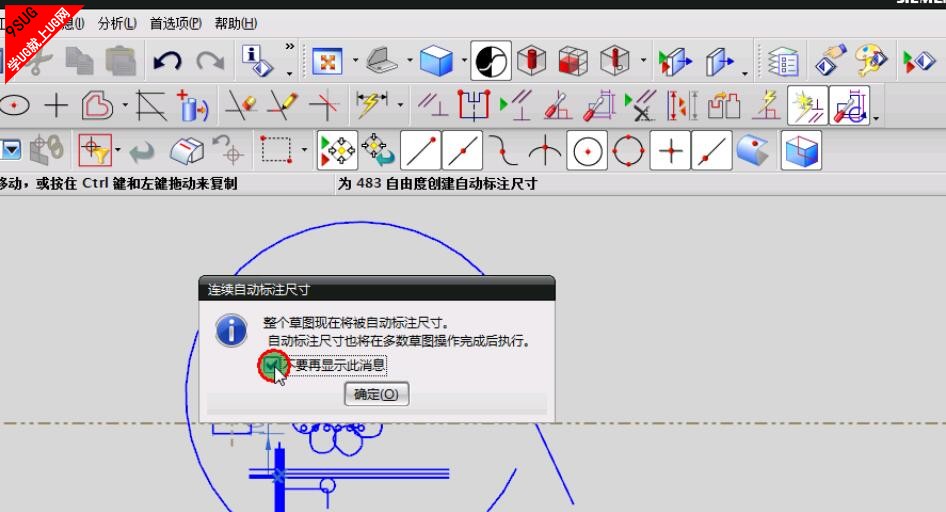
Task: Toggle Point on Curve snap option
Action: (x=712, y=150)
